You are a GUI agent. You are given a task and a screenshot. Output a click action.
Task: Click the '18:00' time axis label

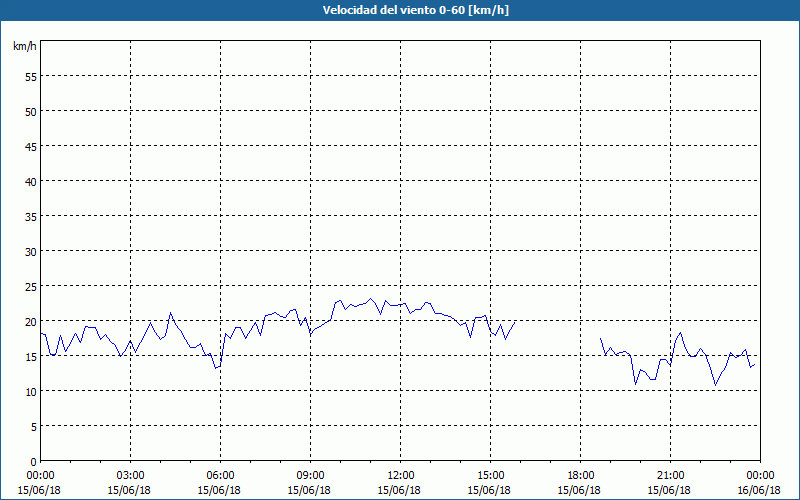(x=579, y=476)
